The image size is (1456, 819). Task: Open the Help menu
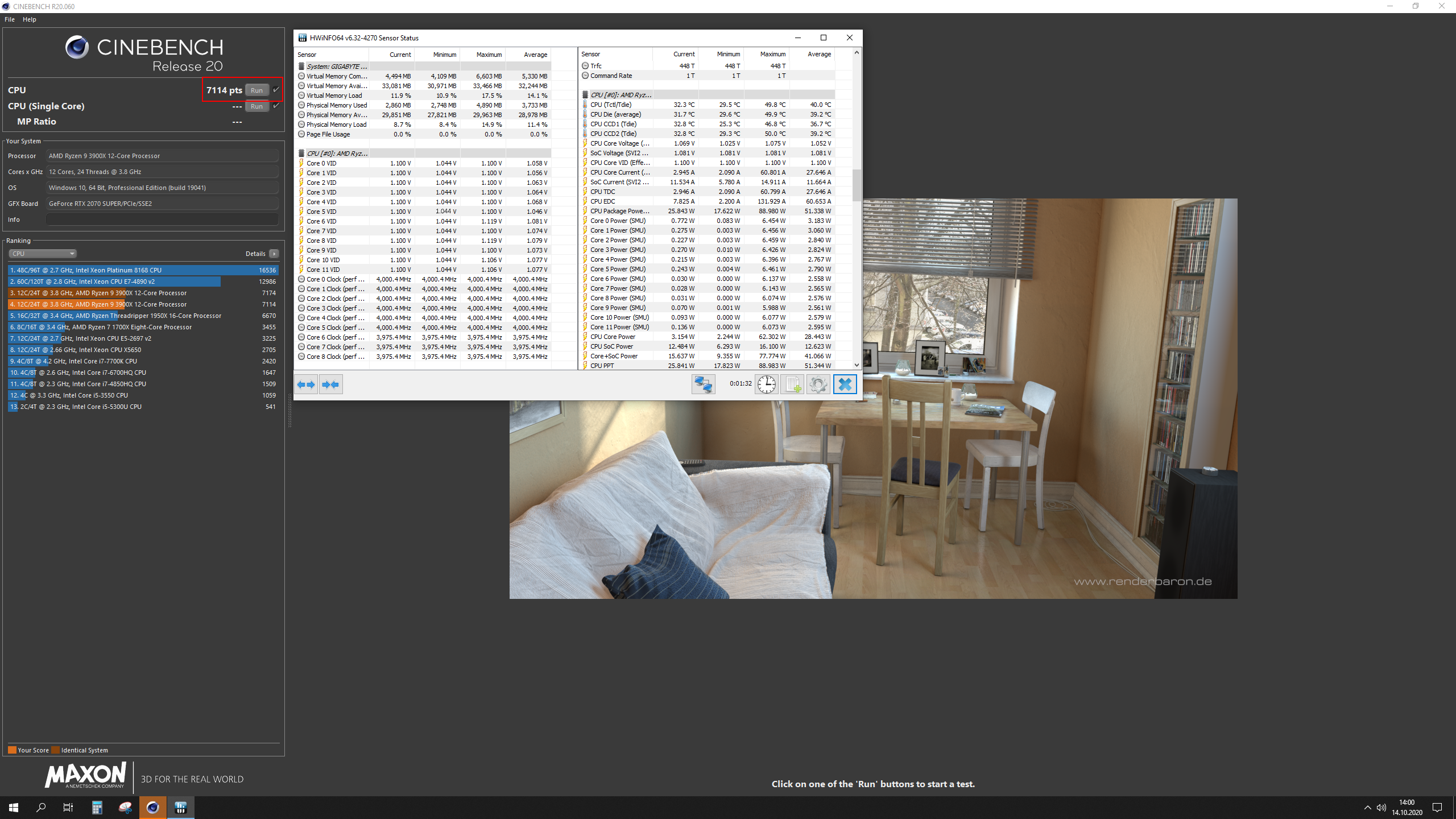(30, 19)
